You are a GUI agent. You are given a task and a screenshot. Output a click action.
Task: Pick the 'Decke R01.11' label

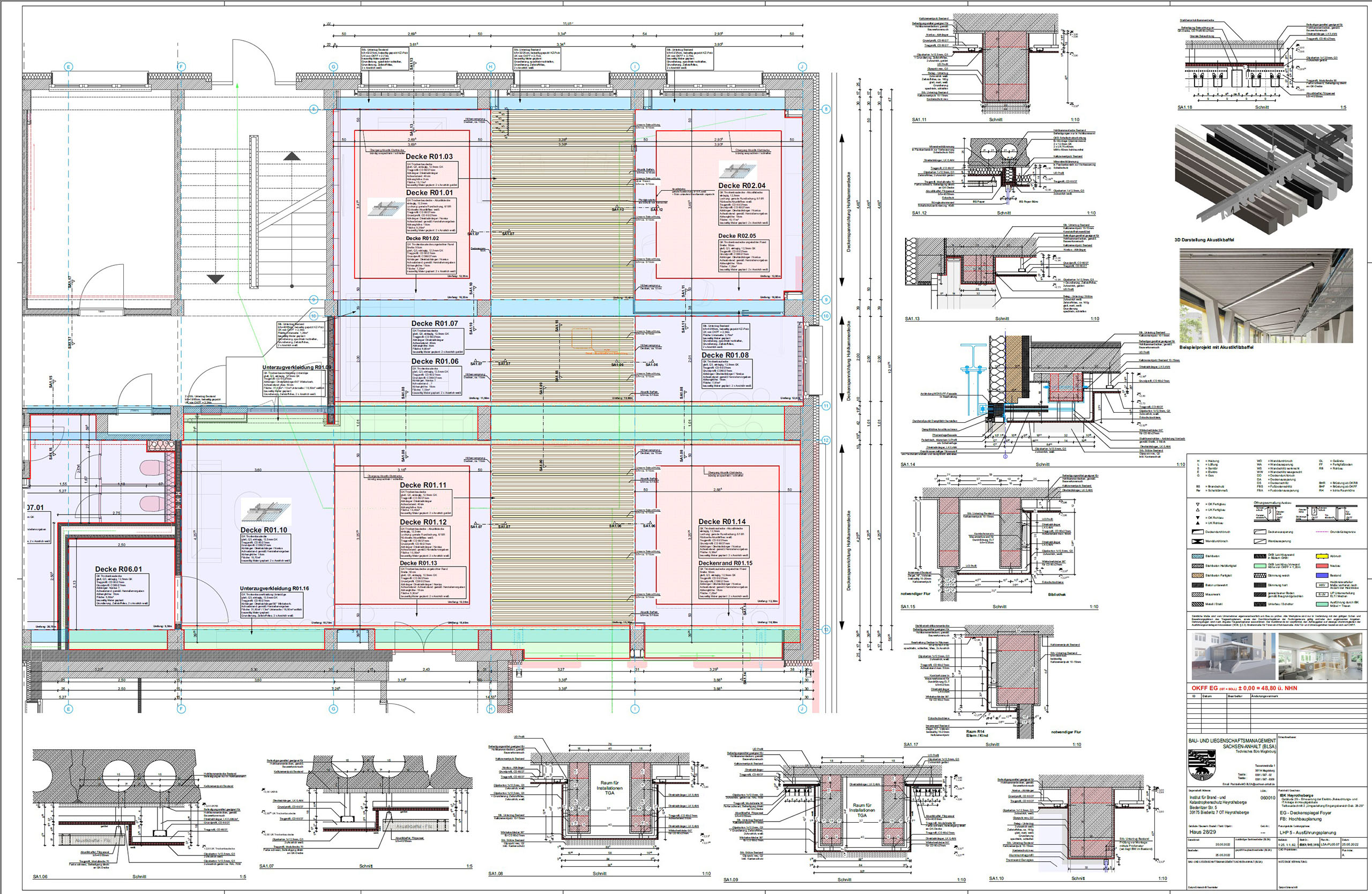[x=423, y=486]
